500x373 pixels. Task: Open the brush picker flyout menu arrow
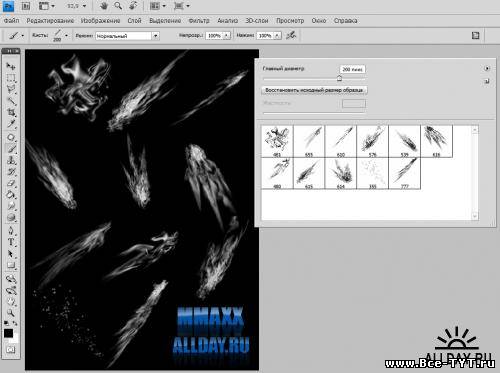point(487,68)
